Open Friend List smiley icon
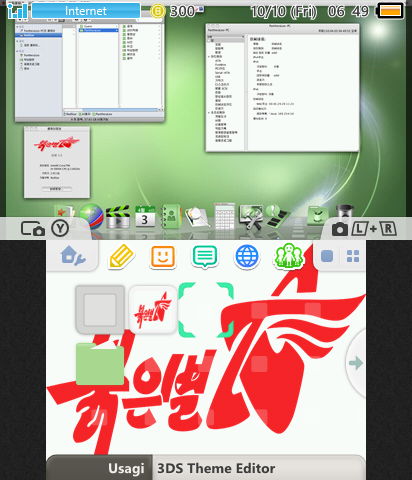The image size is (412, 480). pyautogui.click(x=163, y=256)
